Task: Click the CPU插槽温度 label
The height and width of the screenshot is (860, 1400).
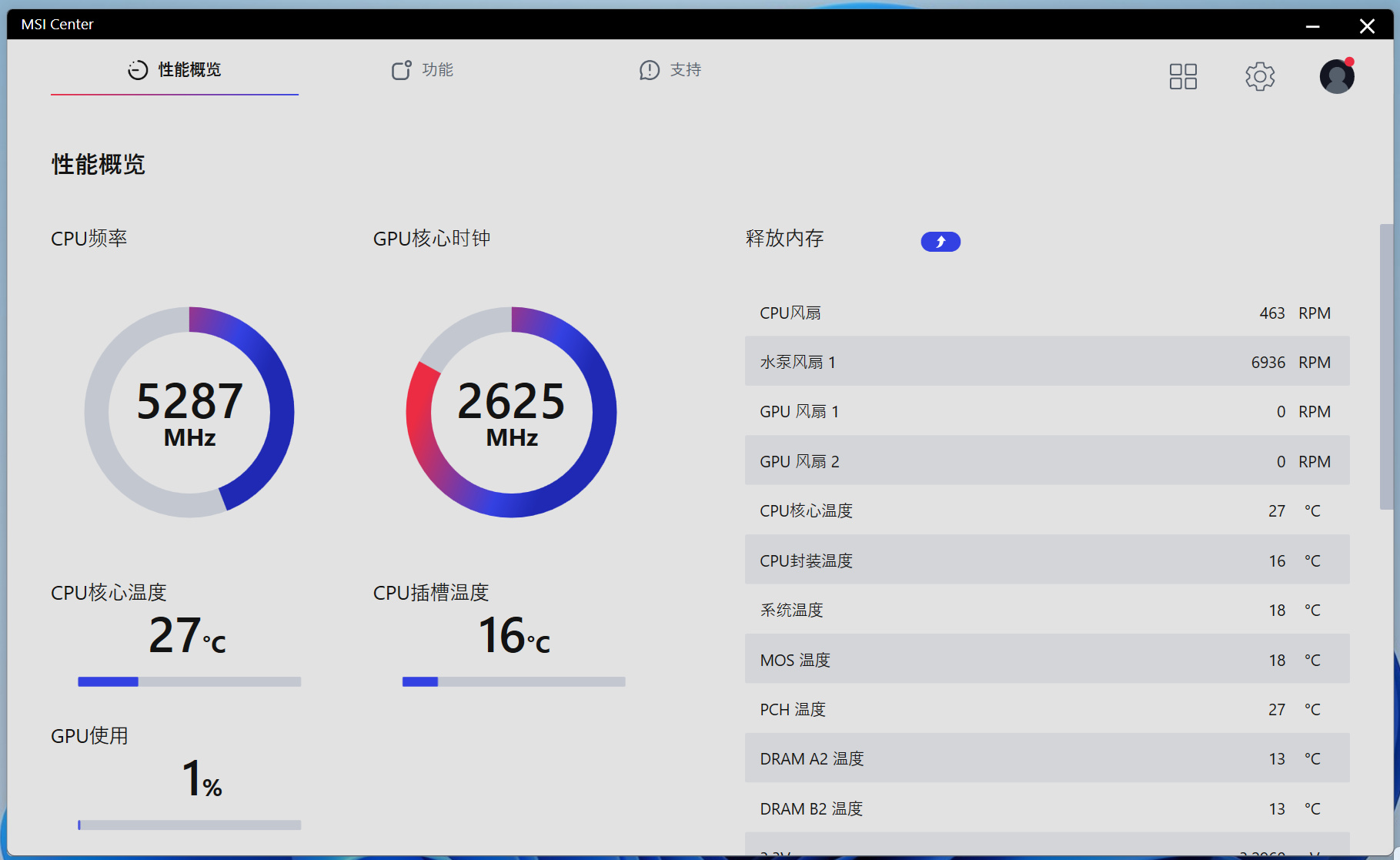Action: tap(431, 592)
